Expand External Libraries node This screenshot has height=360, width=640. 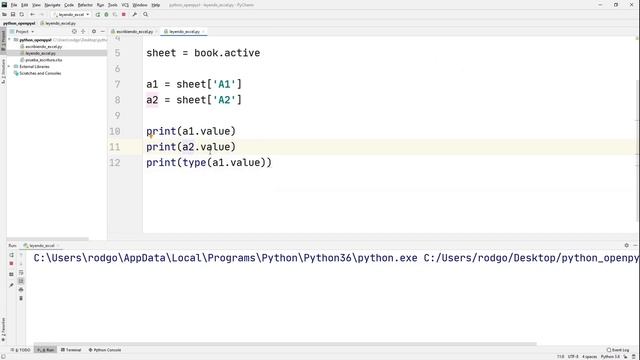[9, 66]
